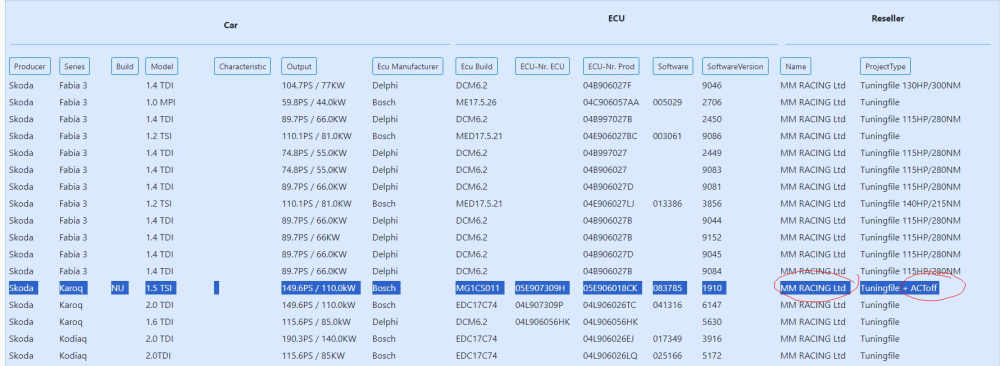Select software number 041316

tap(667, 305)
